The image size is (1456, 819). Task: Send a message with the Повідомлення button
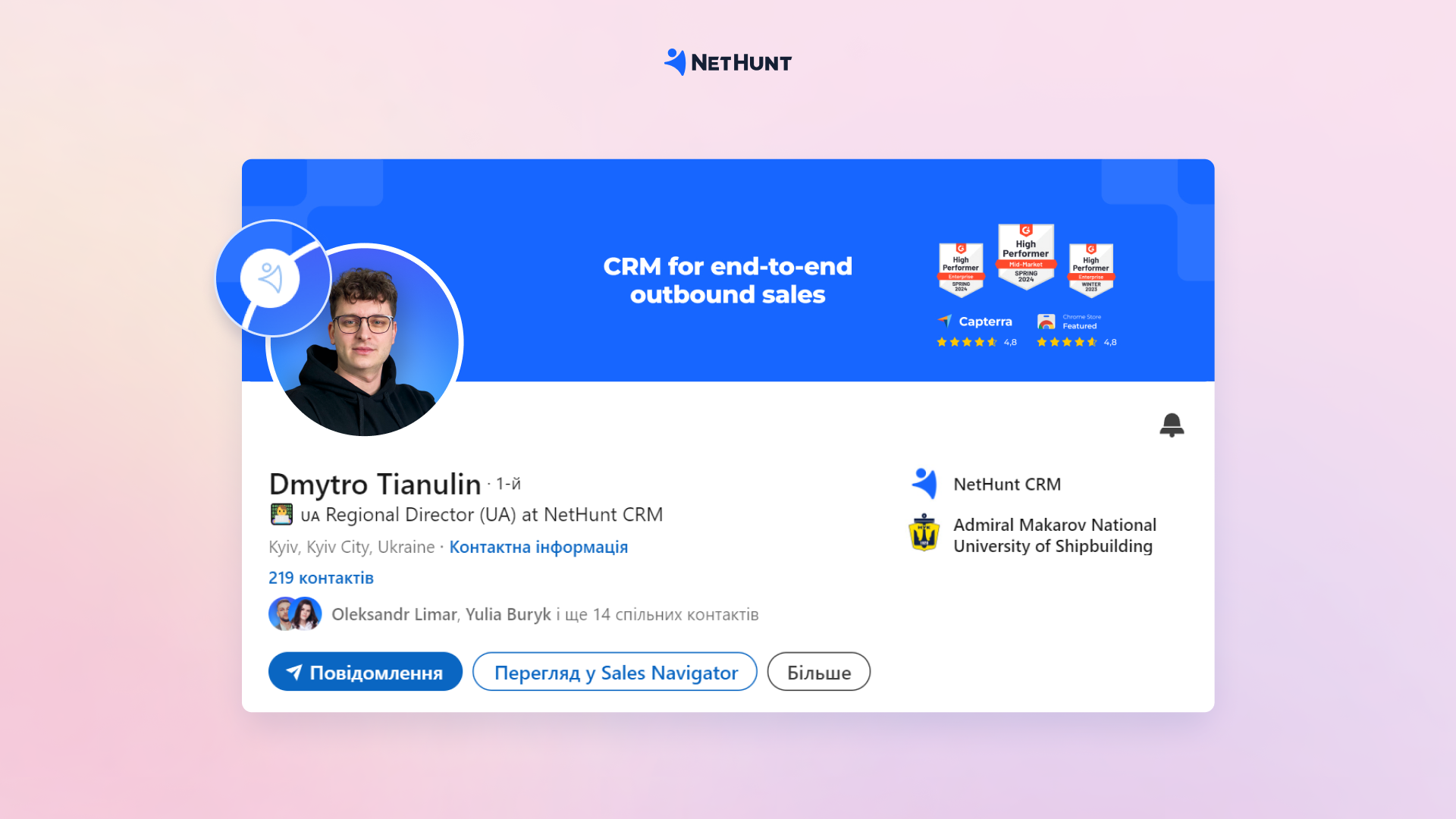(366, 672)
